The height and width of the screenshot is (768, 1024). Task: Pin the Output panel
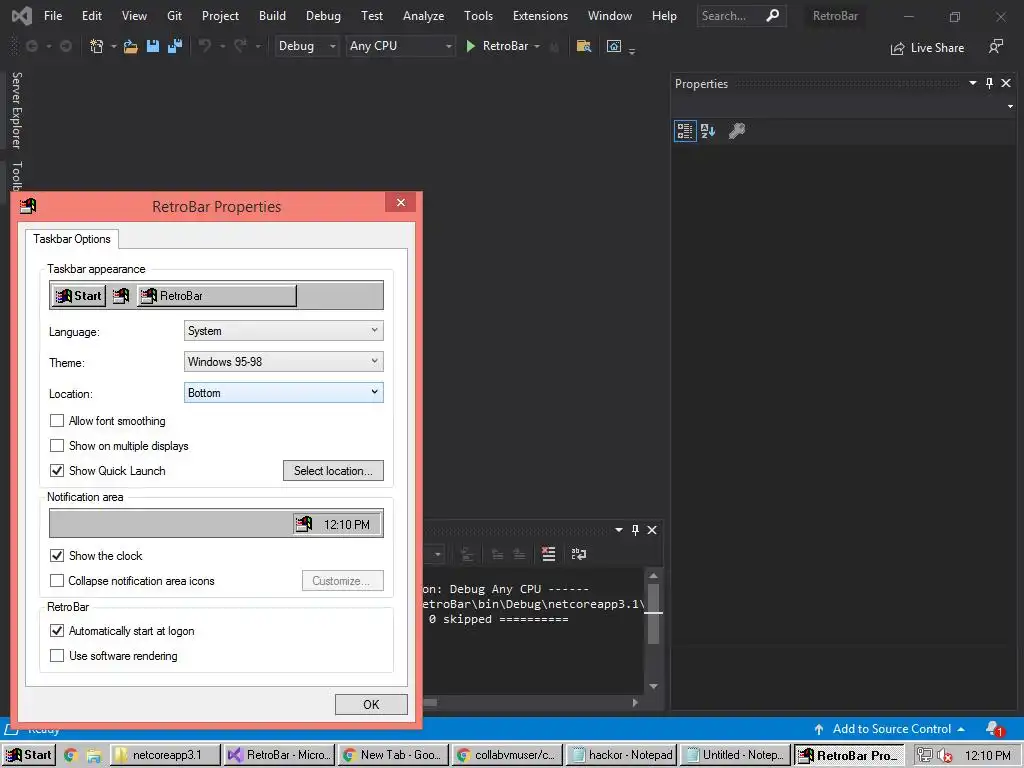635,530
